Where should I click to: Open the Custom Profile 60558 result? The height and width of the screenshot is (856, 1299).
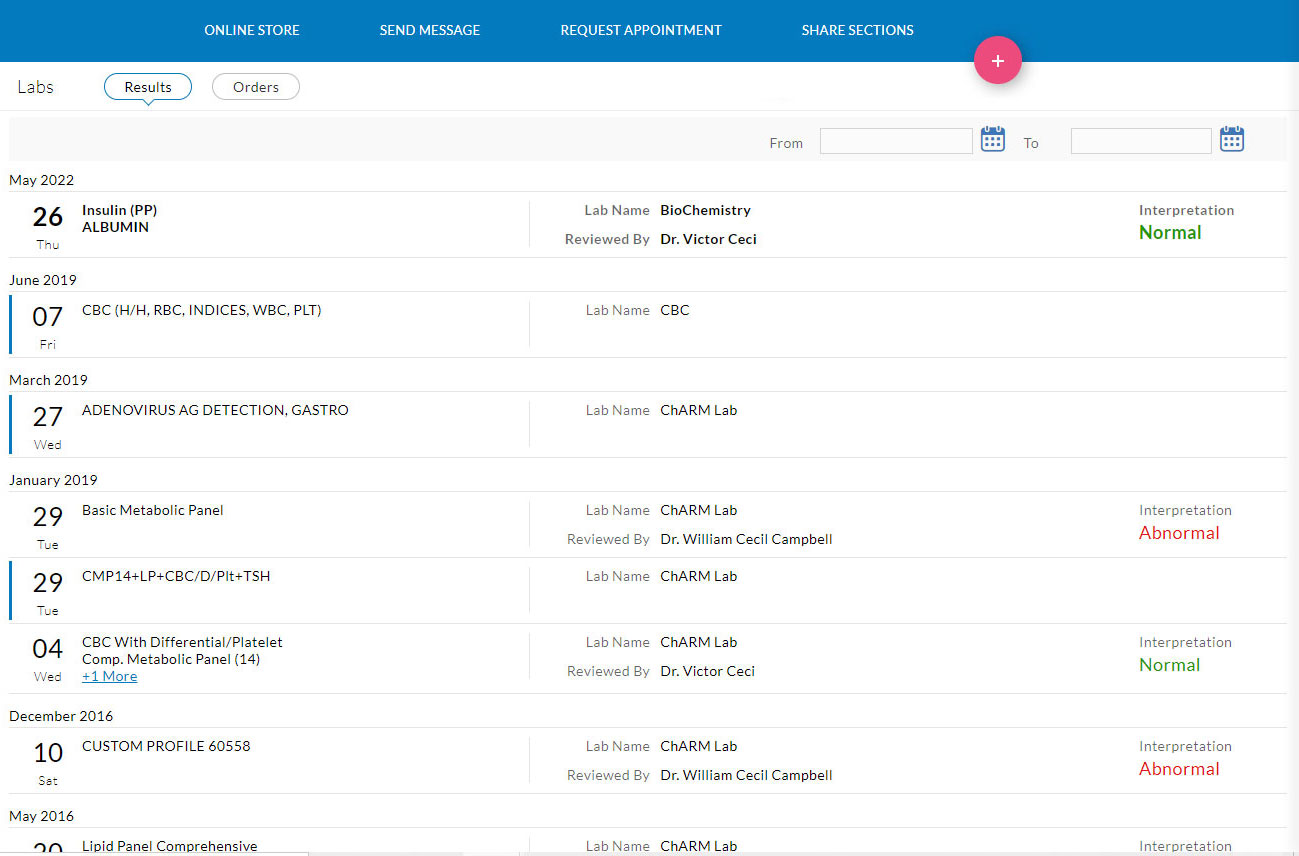click(166, 746)
